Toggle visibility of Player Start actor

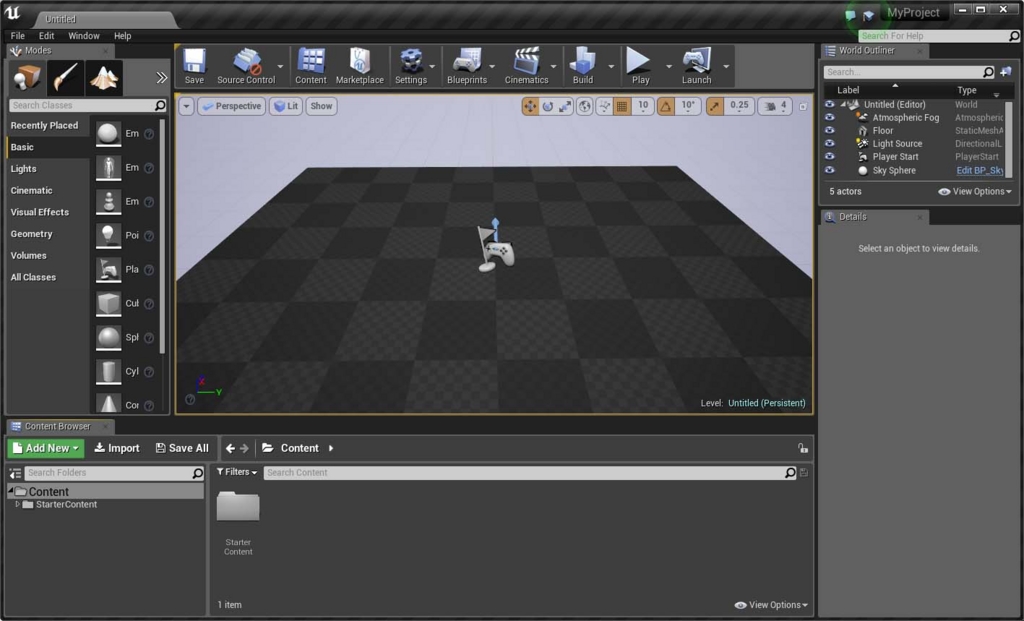click(829, 157)
